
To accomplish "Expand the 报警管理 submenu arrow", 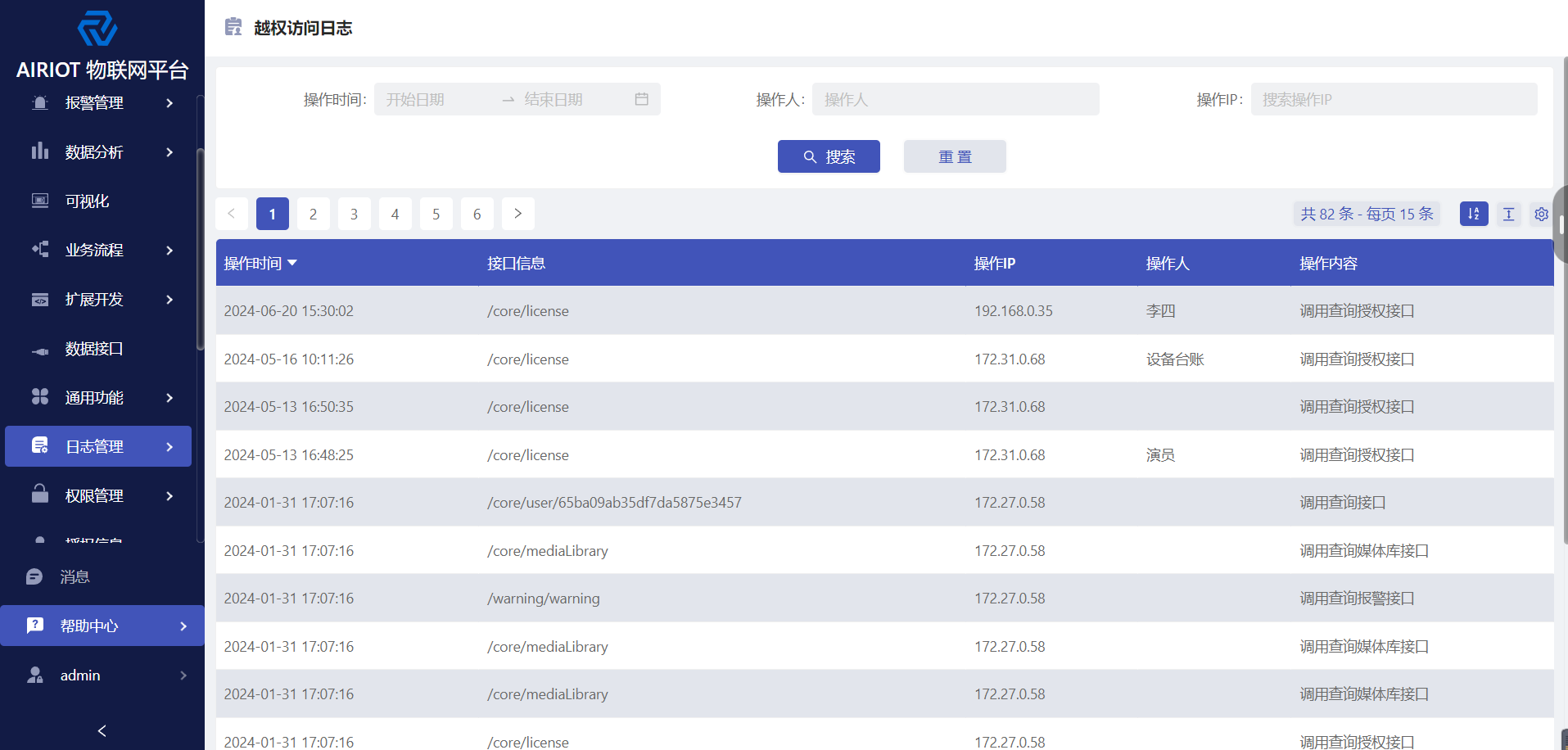I will 169,102.
